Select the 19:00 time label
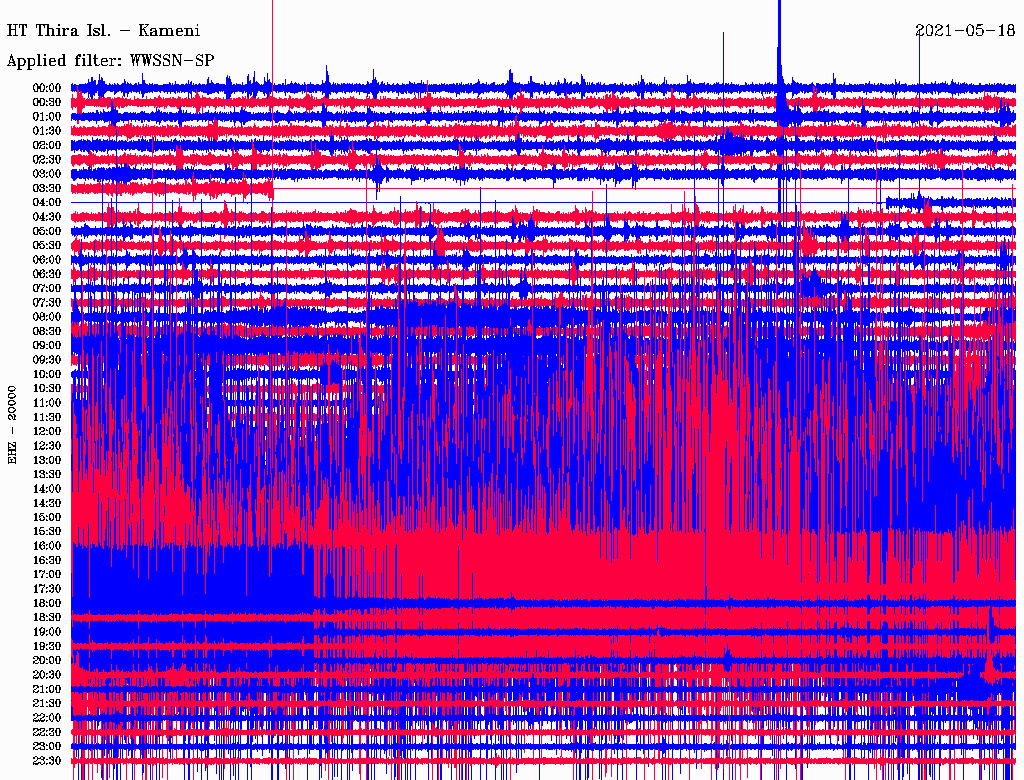The height and width of the screenshot is (780, 1024). coord(47,632)
